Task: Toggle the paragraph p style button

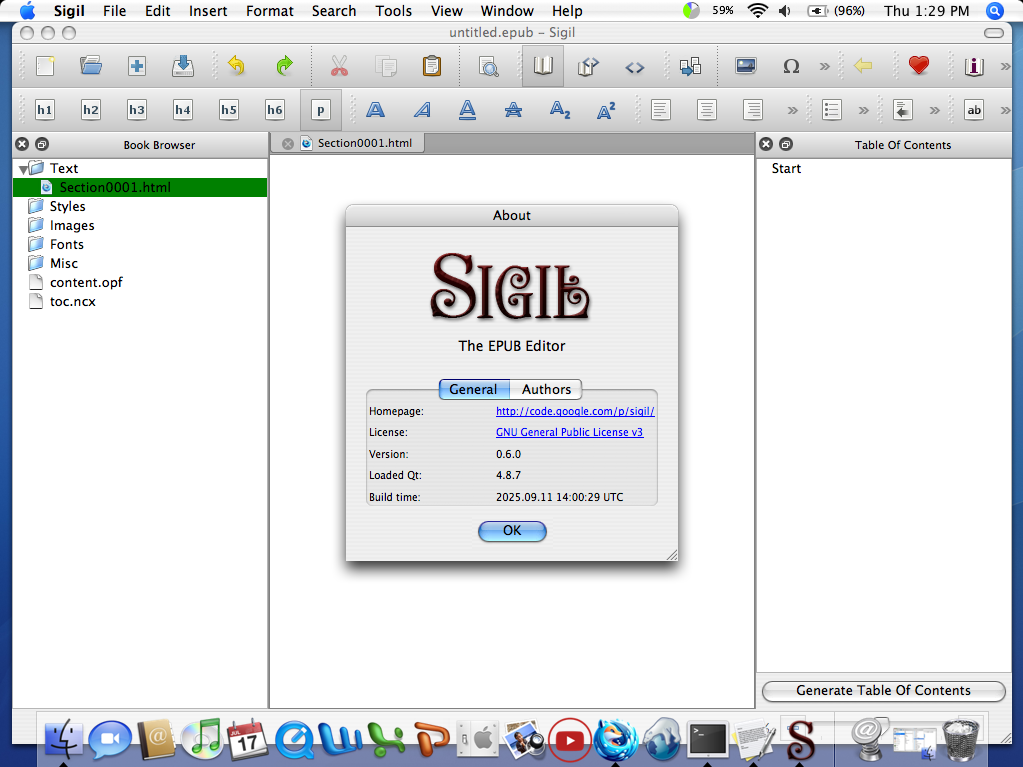Action: click(x=320, y=110)
